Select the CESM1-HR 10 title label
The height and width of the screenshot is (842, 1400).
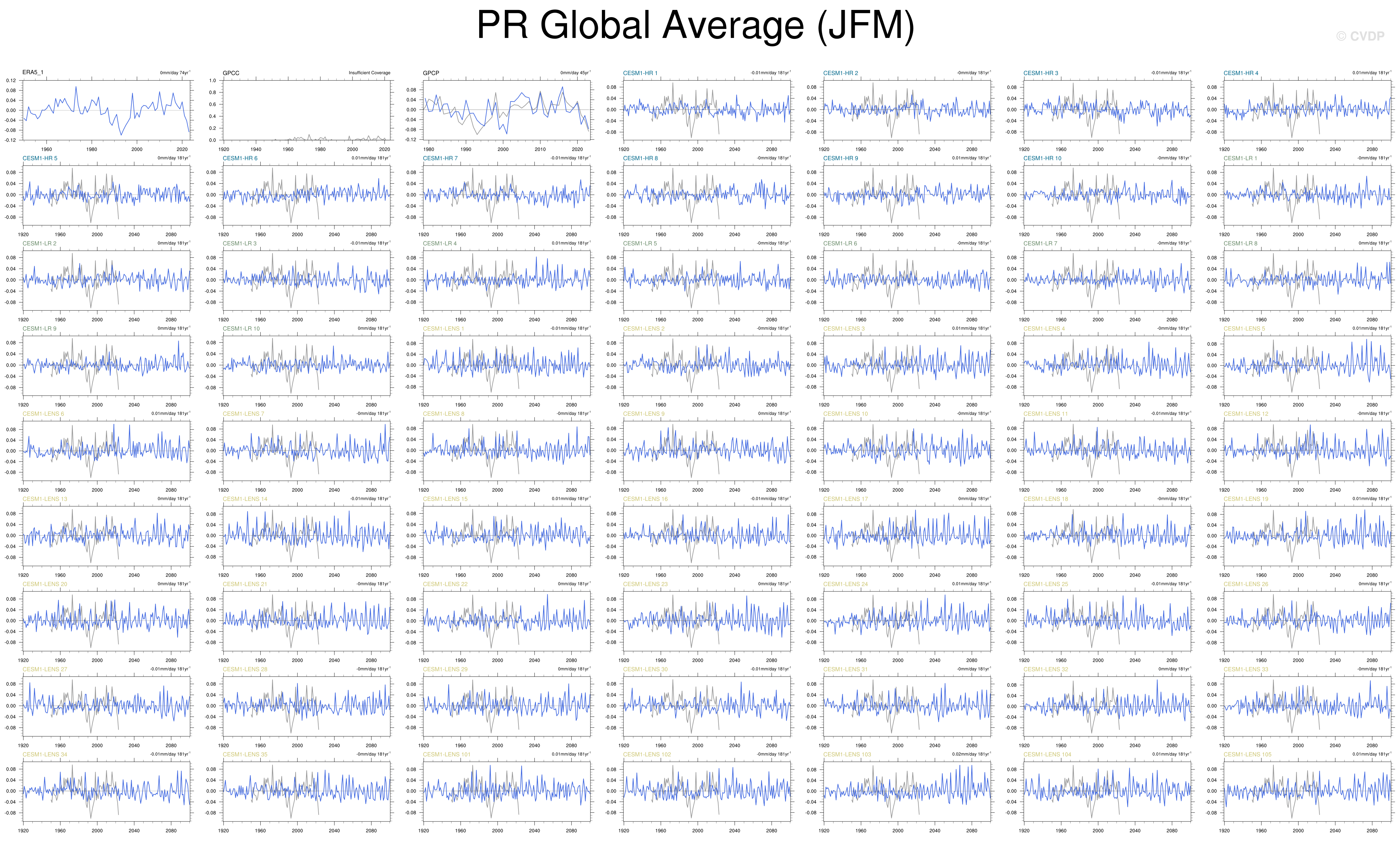(x=1042, y=158)
